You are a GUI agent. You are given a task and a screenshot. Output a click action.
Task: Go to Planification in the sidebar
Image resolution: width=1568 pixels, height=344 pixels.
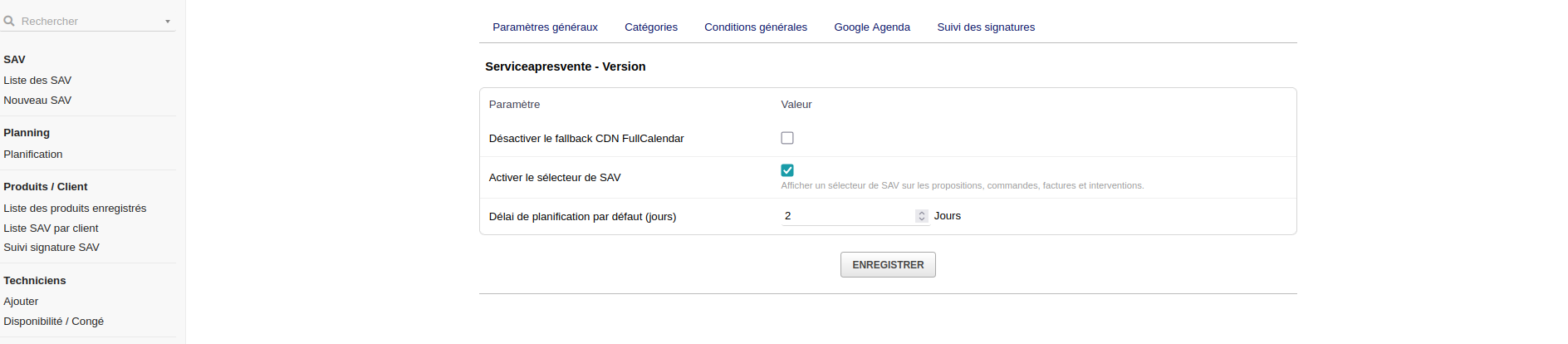point(33,155)
